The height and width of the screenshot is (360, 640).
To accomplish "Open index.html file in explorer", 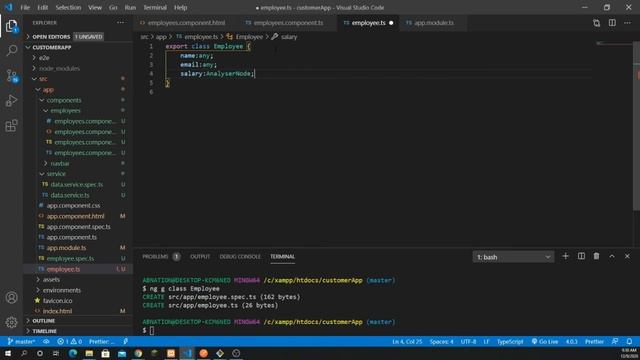I will click(57, 311).
